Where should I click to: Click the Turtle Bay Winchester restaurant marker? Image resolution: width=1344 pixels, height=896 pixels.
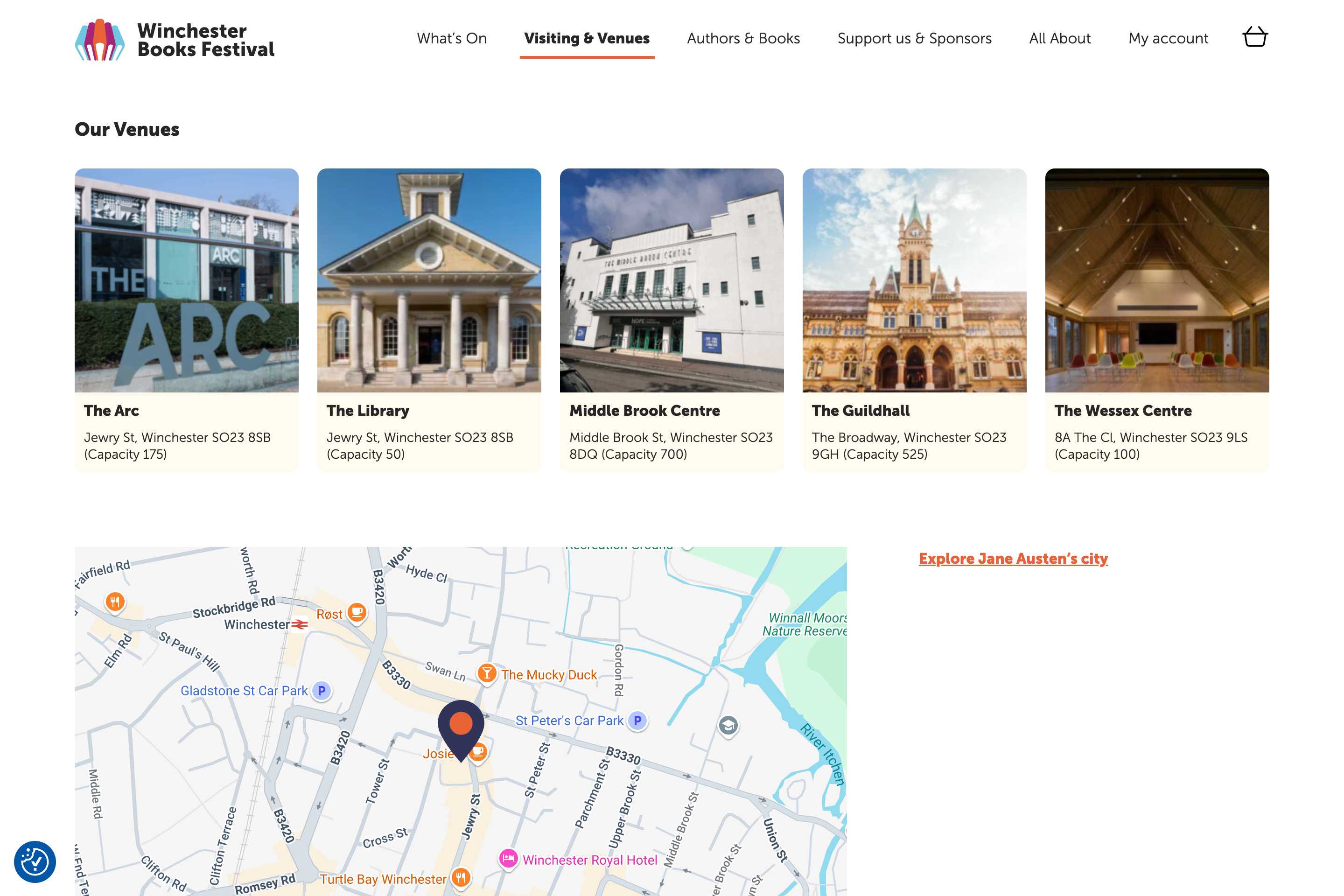pyautogui.click(x=461, y=878)
